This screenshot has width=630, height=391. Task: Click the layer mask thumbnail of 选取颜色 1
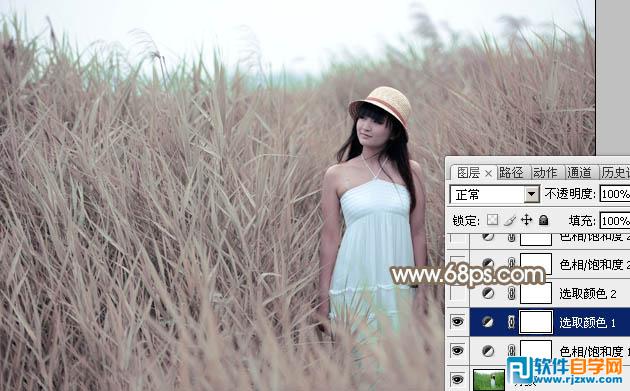point(536,322)
